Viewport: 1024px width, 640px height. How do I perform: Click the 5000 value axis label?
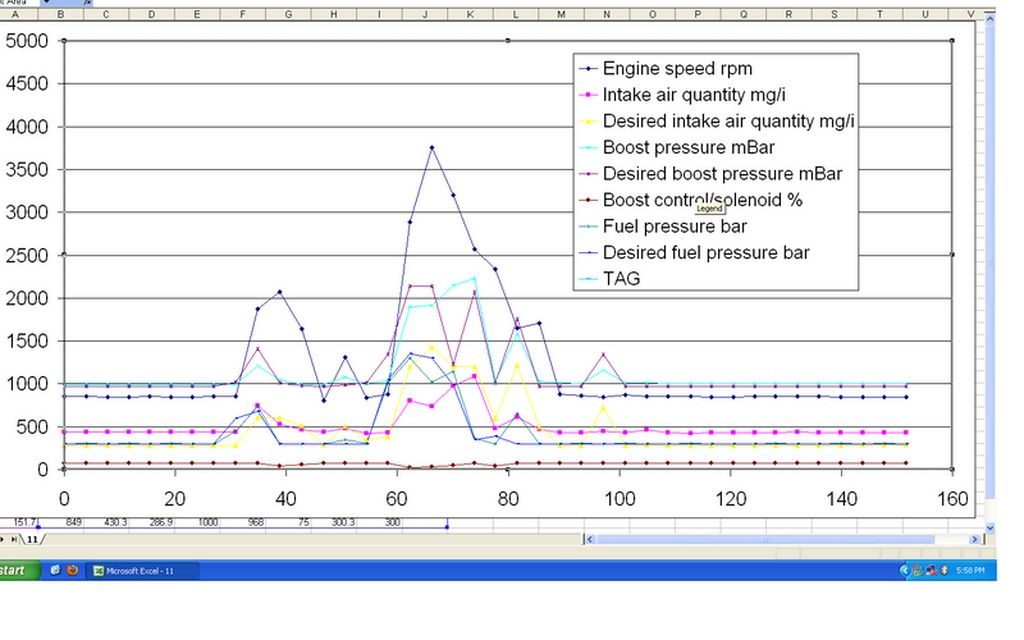click(x=27, y=41)
